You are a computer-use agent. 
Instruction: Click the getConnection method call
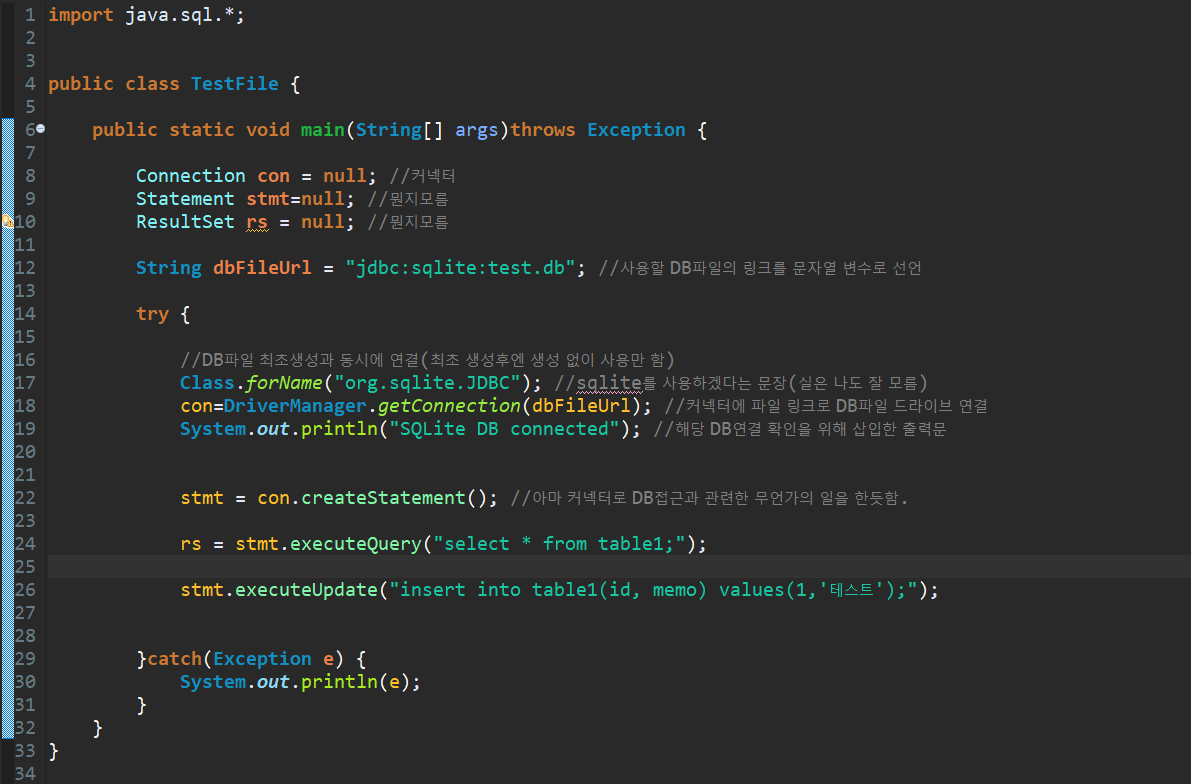(449, 406)
